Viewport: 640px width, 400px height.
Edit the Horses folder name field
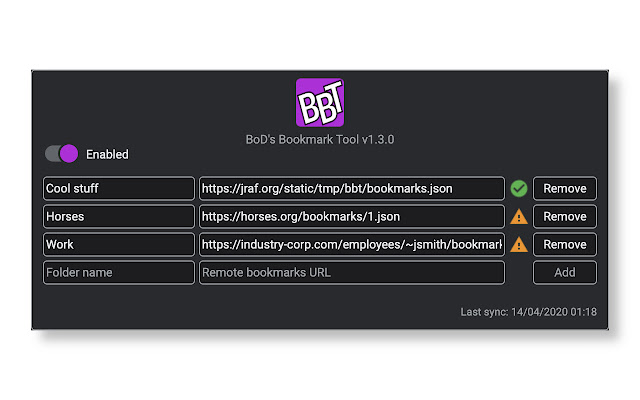pos(119,216)
